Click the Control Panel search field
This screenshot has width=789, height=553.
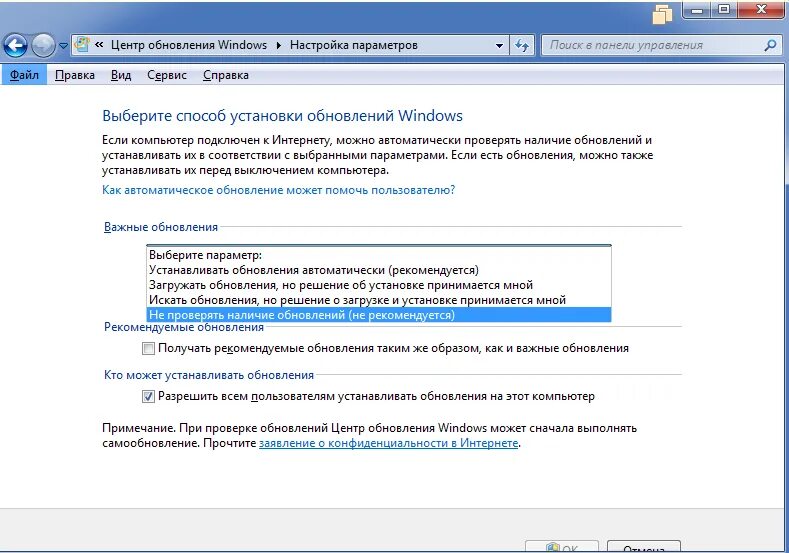pos(663,45)
